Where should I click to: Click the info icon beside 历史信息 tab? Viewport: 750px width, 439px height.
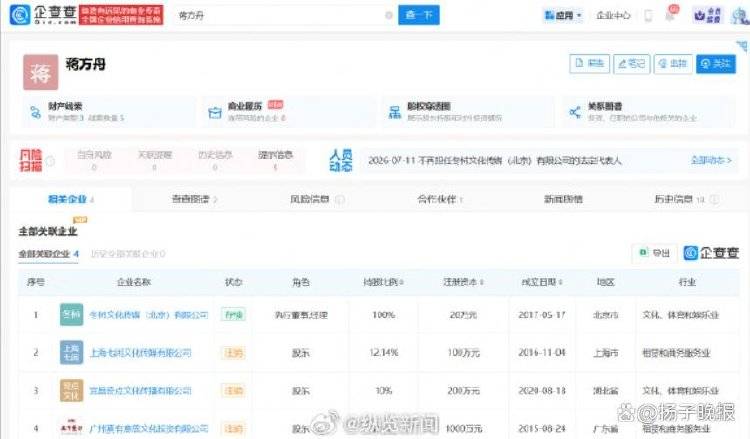[x=714, y=199]
